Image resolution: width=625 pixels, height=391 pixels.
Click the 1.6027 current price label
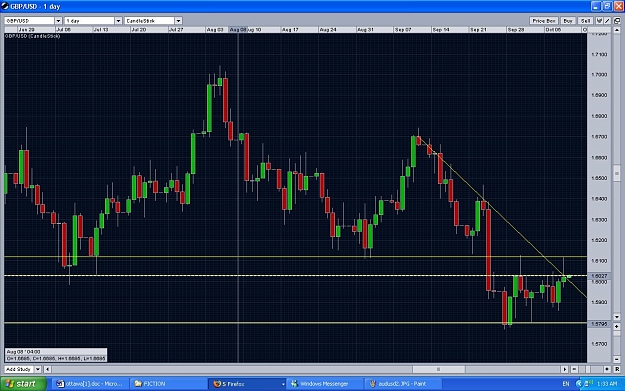coord(599,275)
